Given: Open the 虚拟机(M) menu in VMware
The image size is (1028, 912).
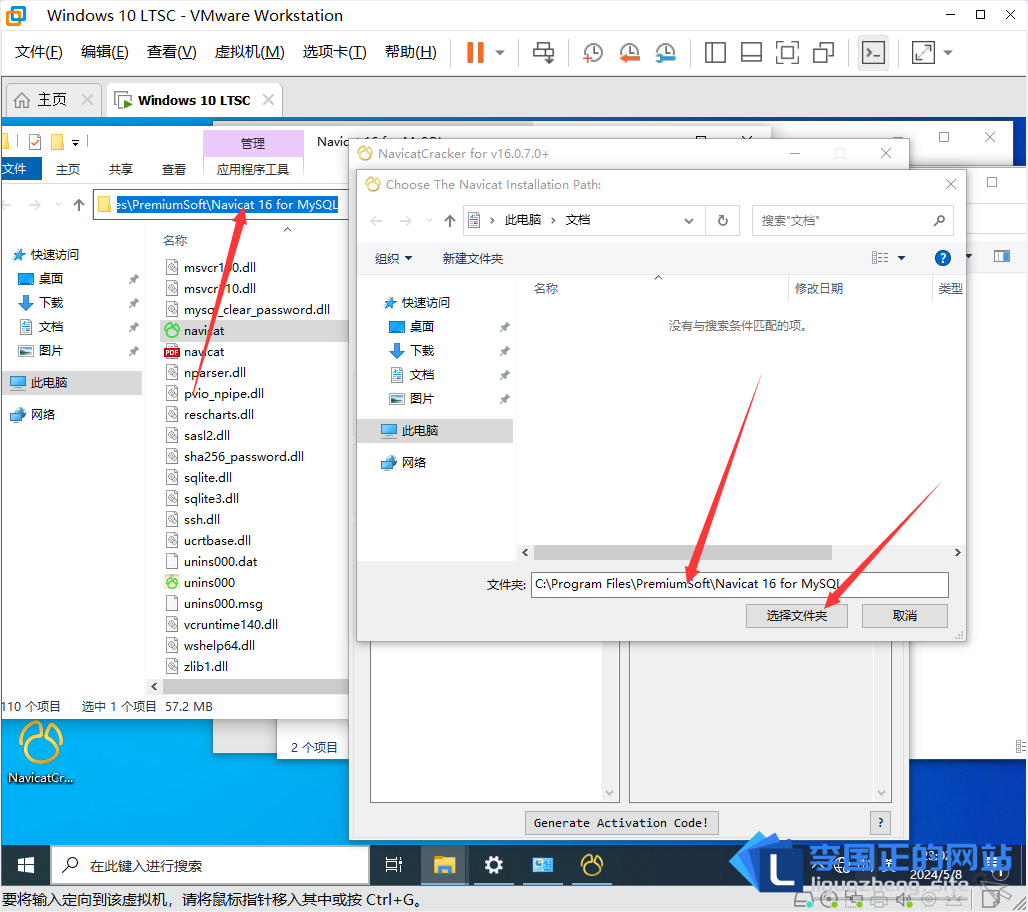Looking at the screenshot, I should 249,52.
